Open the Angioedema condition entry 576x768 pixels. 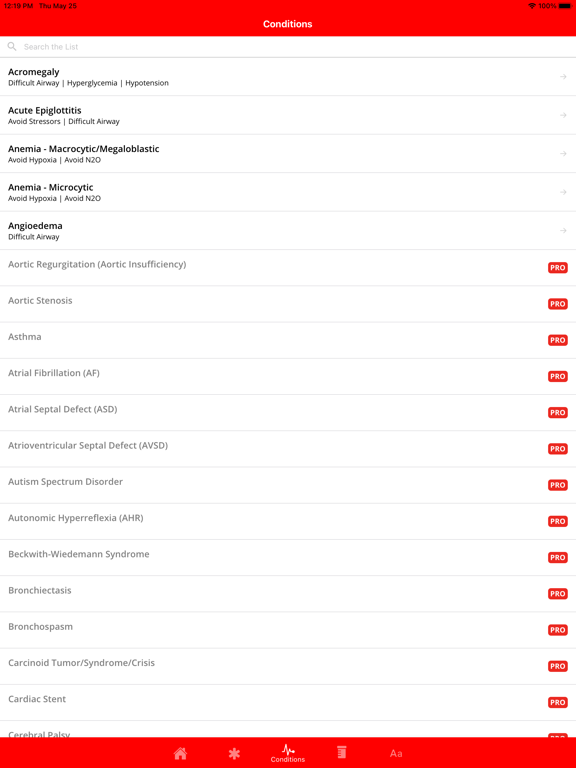pyautogui.click(x=288, y=231)
